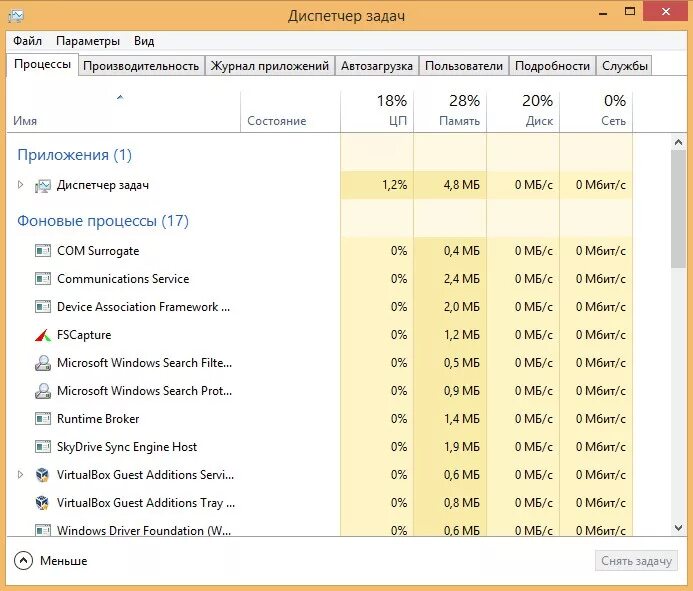The height and width of the screenshot is (591, 693).
Task: Sort by the ЦП 18% column header
Action: click(x=377, y=111)
